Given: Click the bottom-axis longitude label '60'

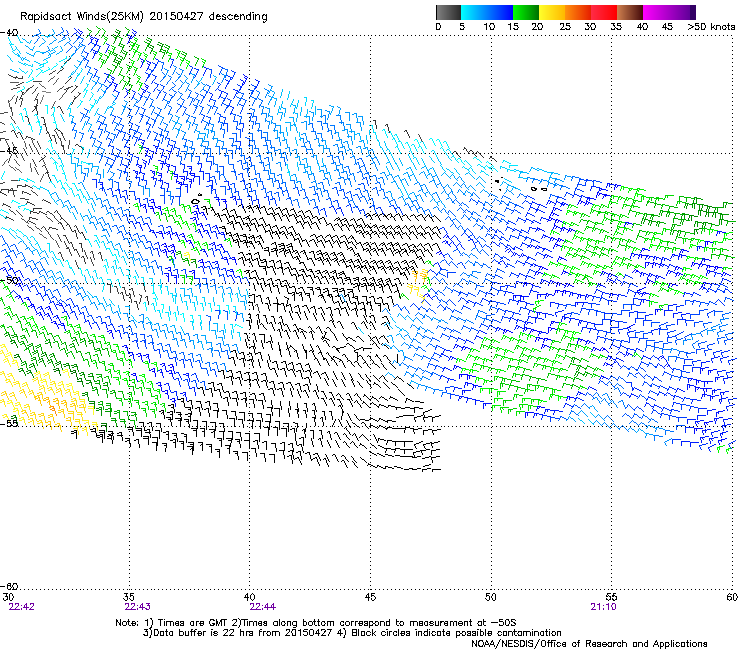Looking at the screenshot, I should click(732, 597).
